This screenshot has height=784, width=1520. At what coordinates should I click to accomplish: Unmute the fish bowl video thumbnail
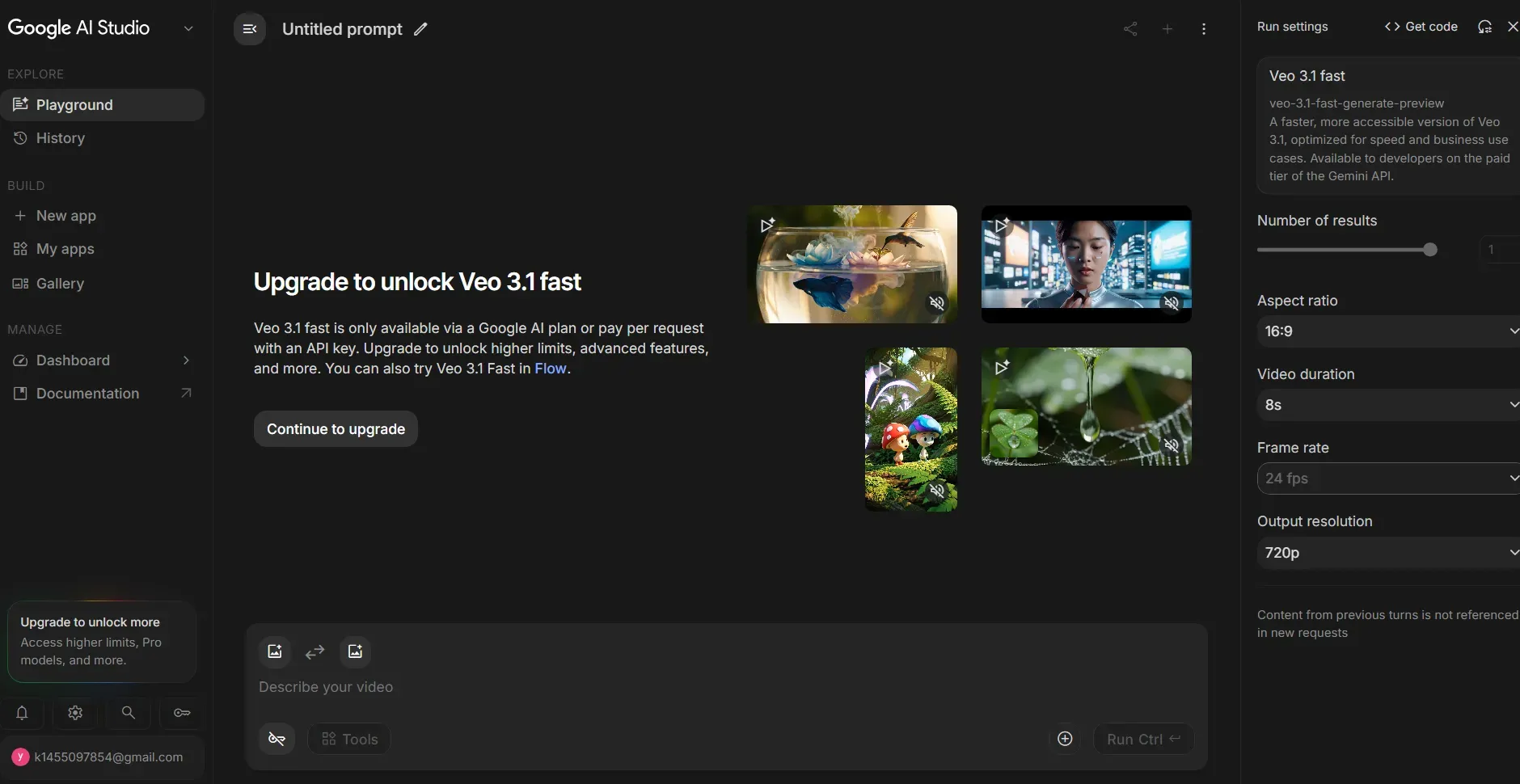[x=937, y=303]
